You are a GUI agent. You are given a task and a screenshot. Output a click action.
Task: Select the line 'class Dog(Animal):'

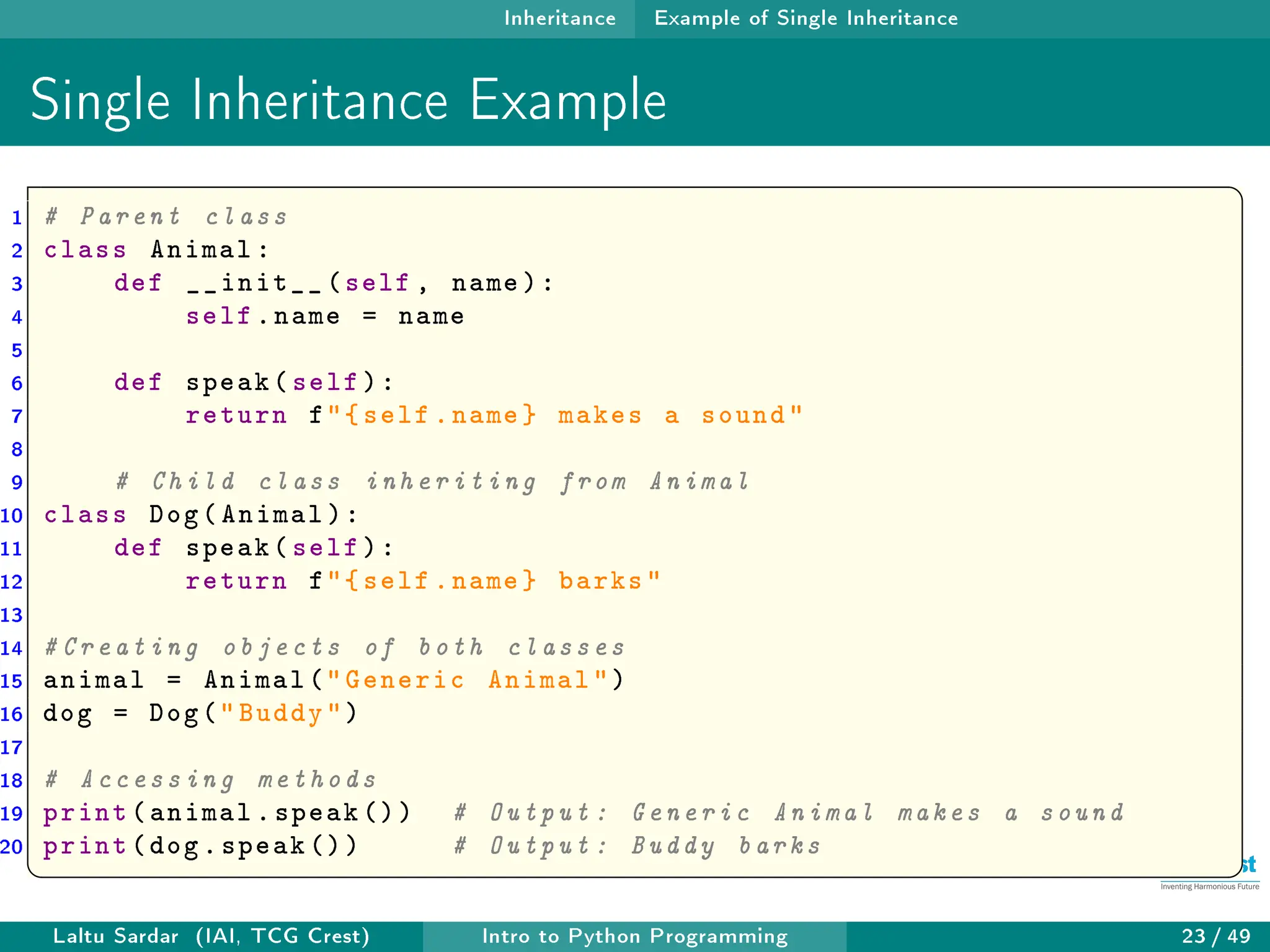[202, 515]
